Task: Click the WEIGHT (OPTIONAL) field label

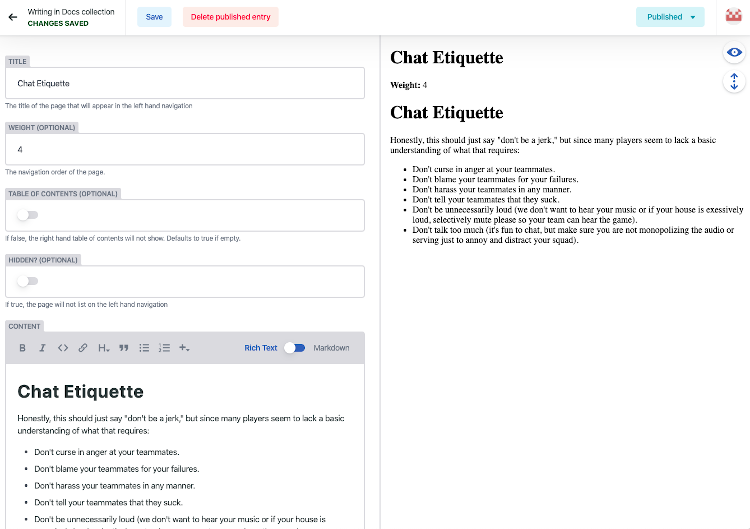Action: (42, 127)
